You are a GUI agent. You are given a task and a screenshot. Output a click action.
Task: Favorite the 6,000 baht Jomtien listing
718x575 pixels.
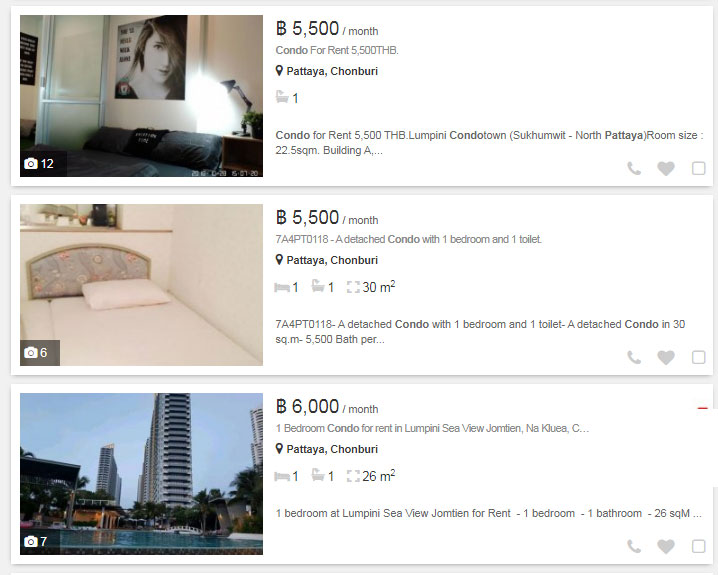(666, 547)
